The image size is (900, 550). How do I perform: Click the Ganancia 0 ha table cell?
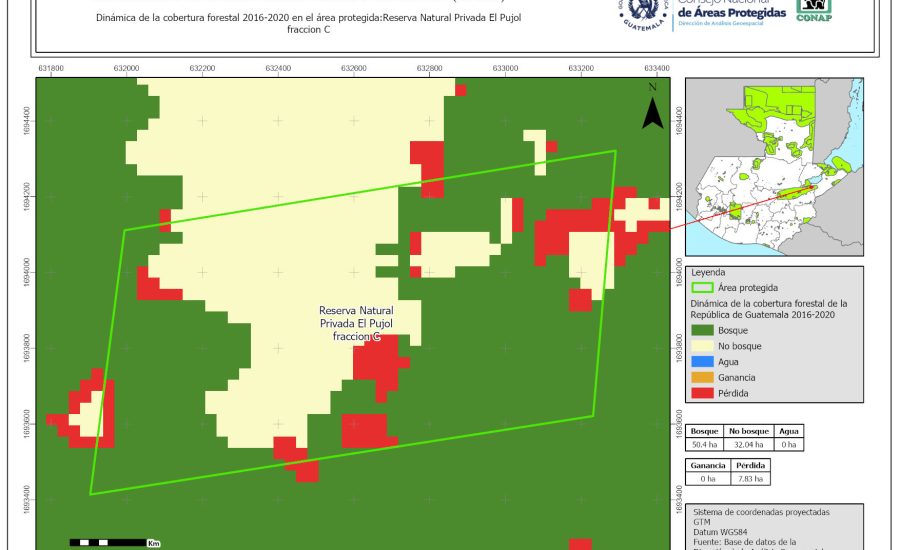[707, 480]
